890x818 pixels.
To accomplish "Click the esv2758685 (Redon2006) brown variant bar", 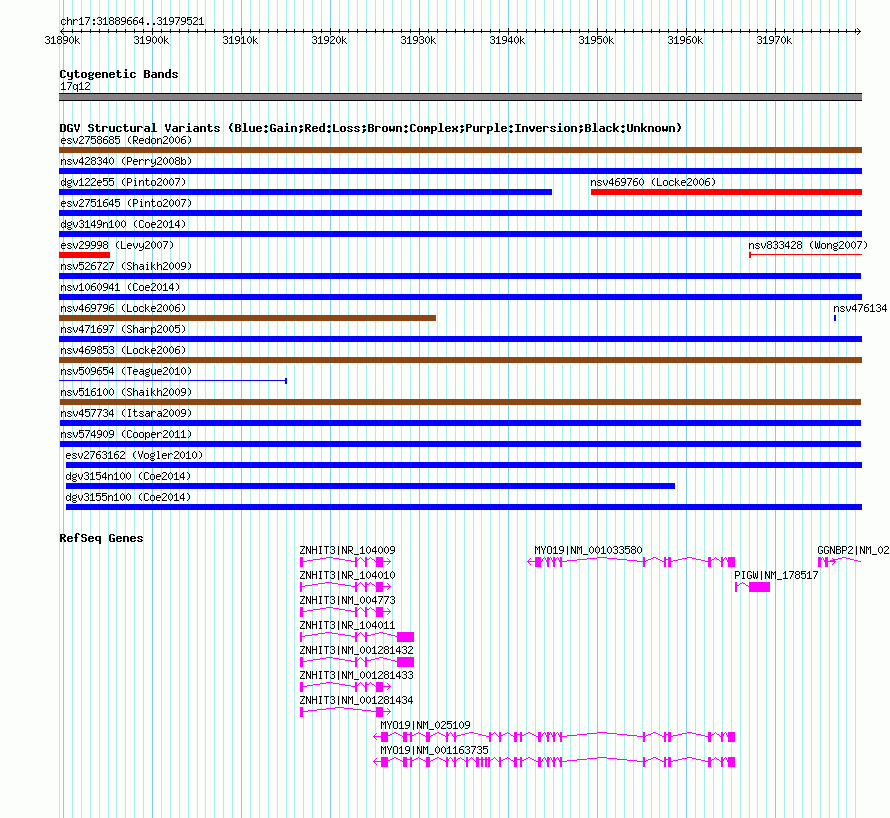I will (460, 150).
